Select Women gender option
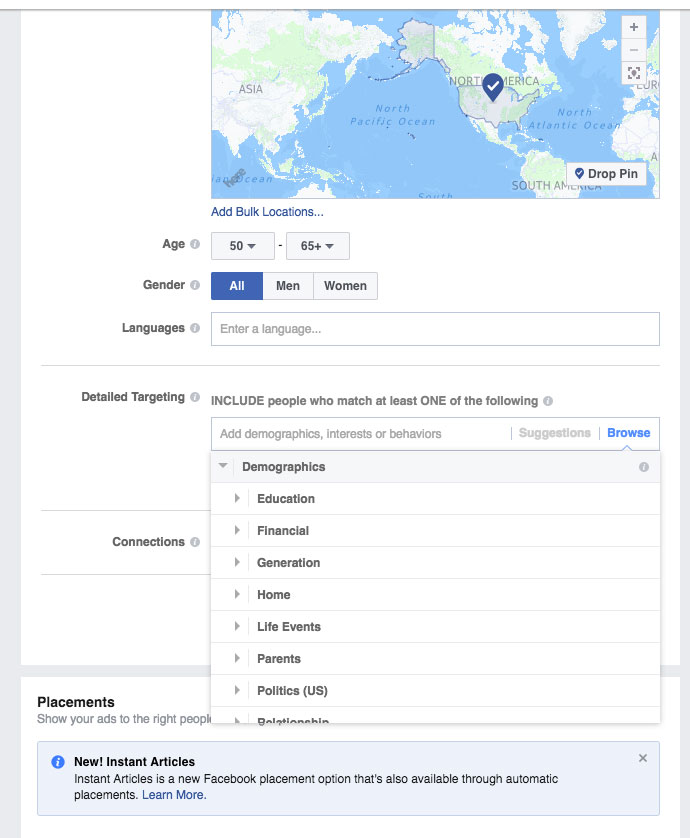 tap(345, 286)
